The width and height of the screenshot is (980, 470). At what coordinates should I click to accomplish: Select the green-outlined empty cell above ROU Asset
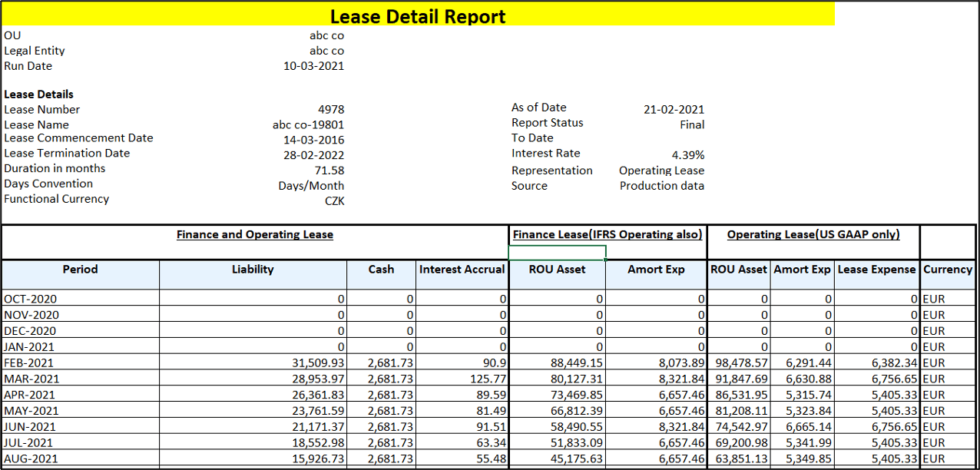click(556, 253)
